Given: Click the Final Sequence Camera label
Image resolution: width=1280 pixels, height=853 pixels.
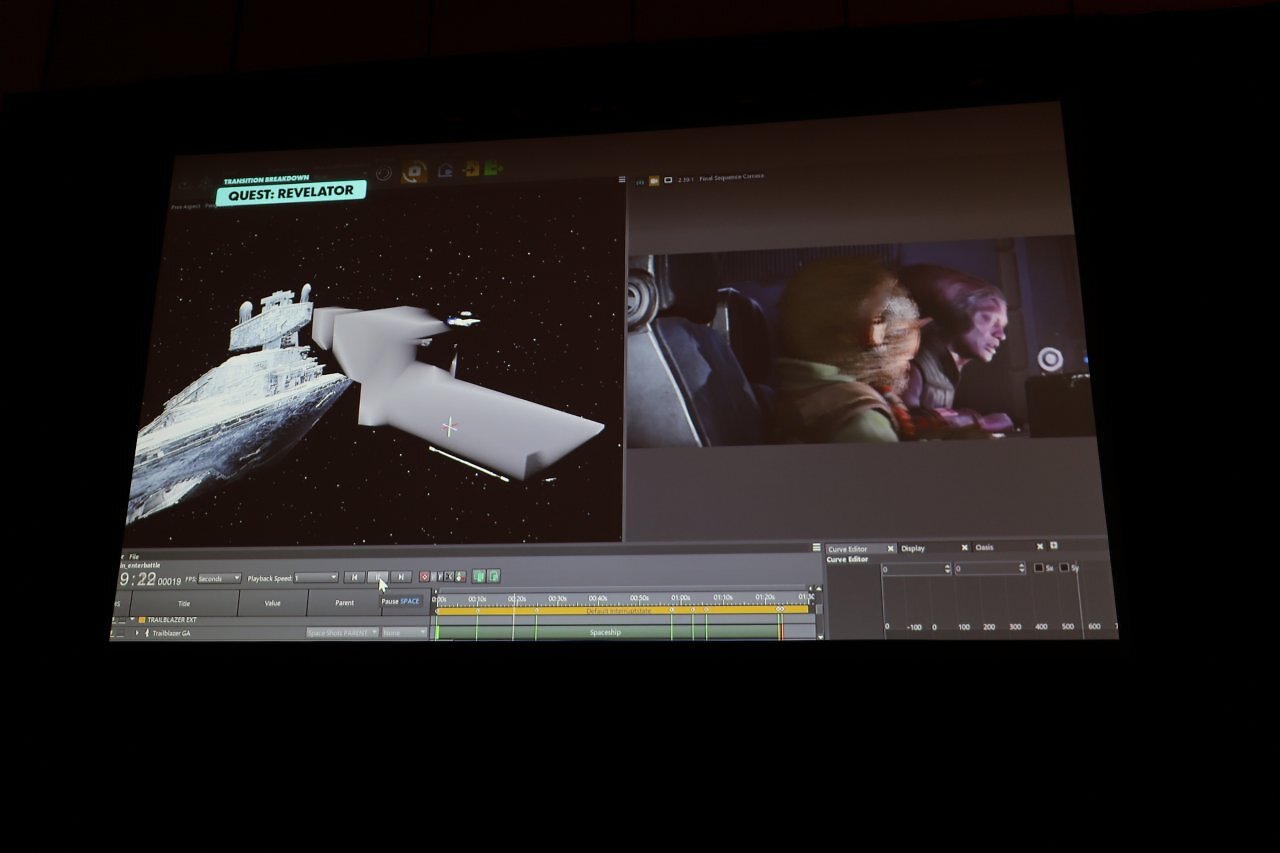Looking at the screenshot, I should tap(732, 177).
